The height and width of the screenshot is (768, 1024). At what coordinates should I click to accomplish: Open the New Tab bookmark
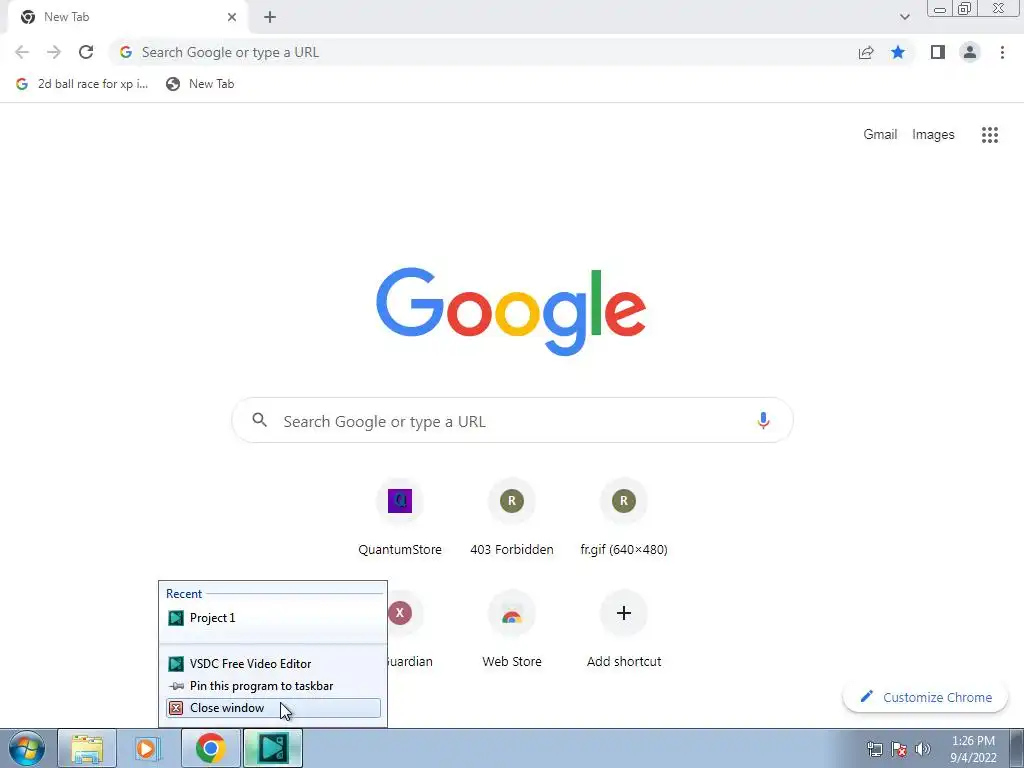[200, 84]
